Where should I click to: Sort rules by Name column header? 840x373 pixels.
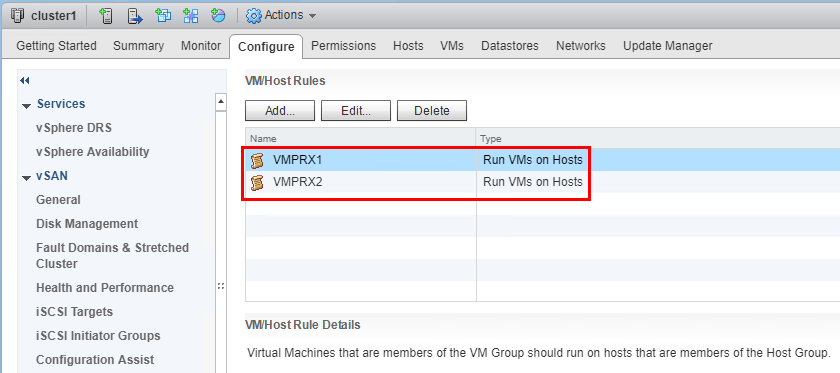pos(361,139)
